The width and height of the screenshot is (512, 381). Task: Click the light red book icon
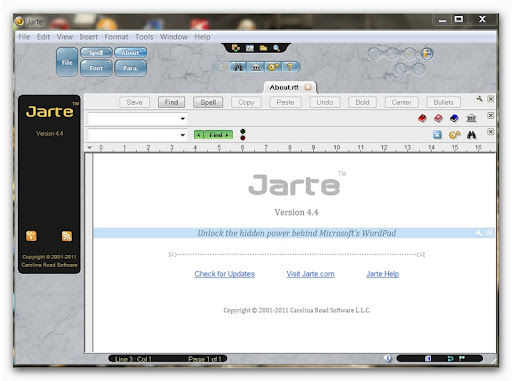pyautogui.click(x=438, y=118)
